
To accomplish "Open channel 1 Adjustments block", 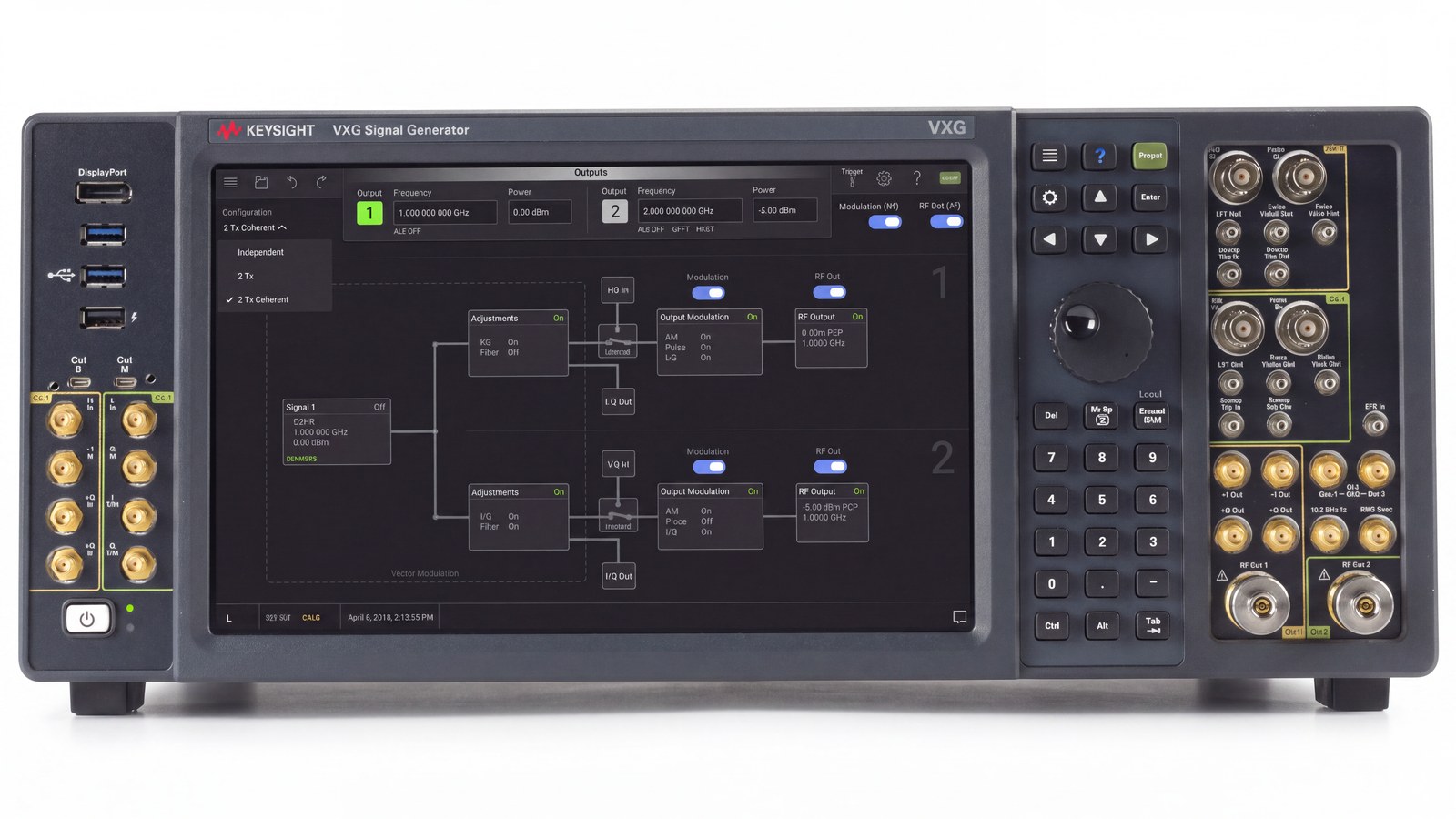I will 519,343.
